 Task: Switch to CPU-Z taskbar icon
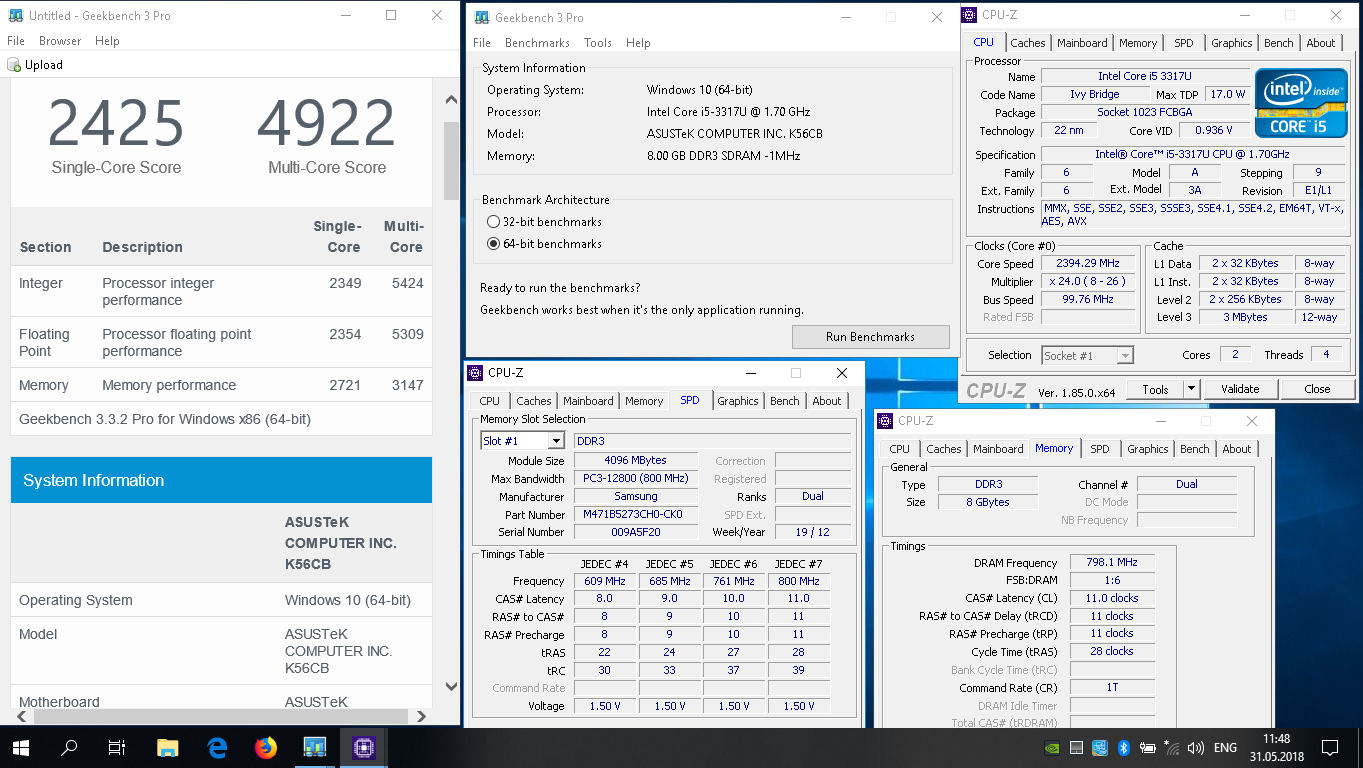(x=363, y=747)
